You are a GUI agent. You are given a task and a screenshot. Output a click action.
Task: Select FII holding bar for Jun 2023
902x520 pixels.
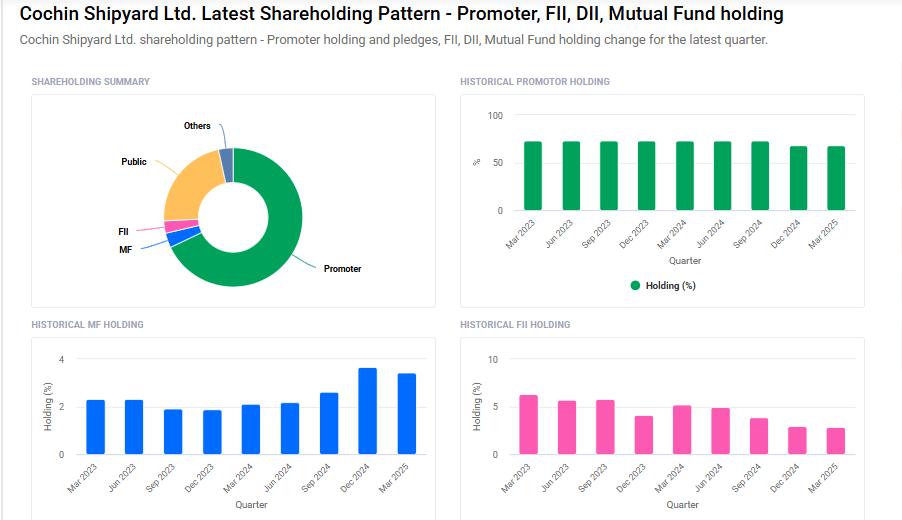tap(567, 427)
